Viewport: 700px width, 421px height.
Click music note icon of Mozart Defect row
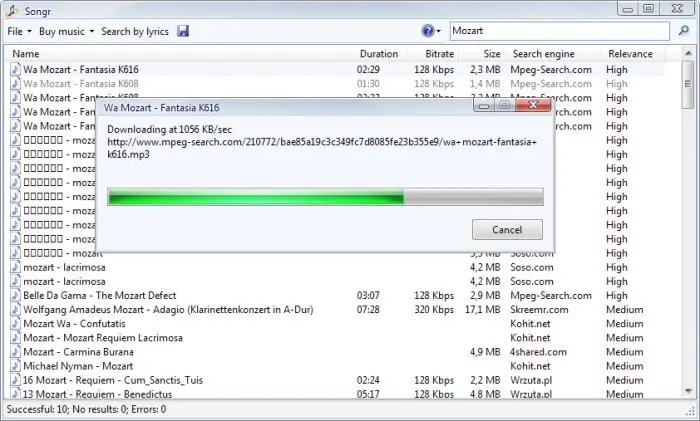tap(16, 296)
